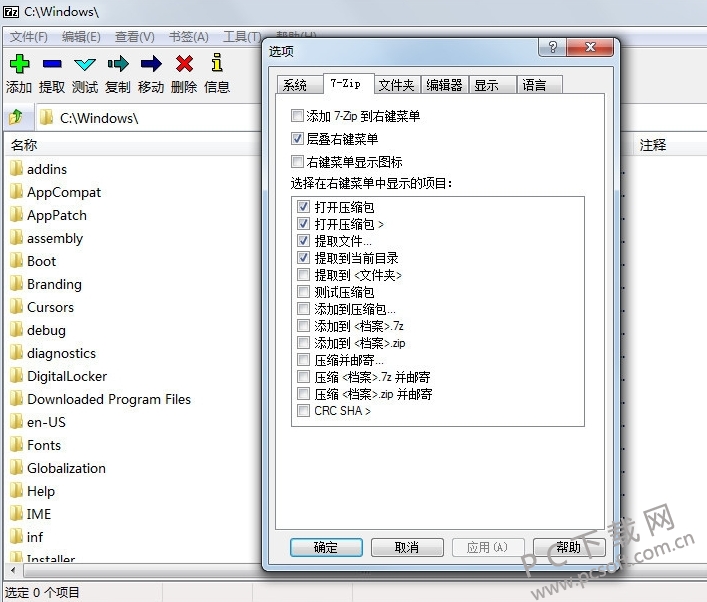Open the 查看(V) menu
This screenshot has width=707, height=602.
134,37
